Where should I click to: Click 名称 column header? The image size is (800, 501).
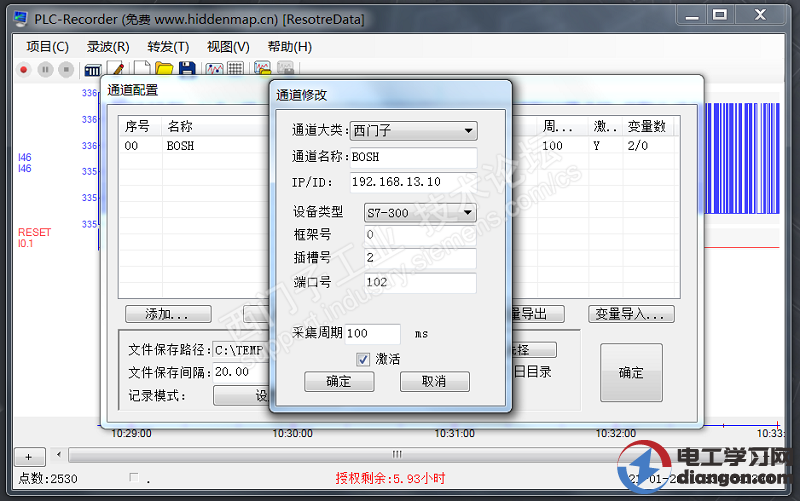point(216,127)
